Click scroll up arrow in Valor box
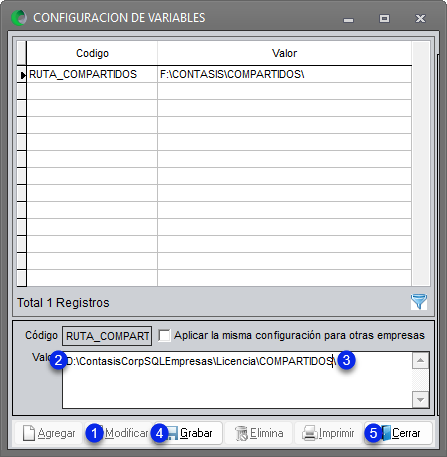Viewport: 447px width, 457px height. coord(420,360)
